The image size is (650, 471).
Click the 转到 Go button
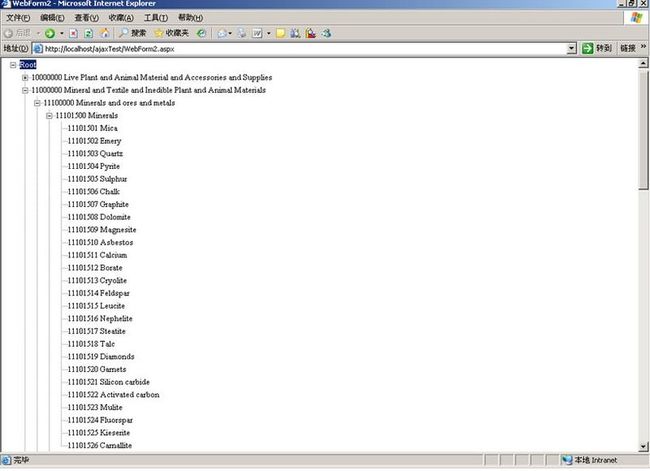point(597,48)
